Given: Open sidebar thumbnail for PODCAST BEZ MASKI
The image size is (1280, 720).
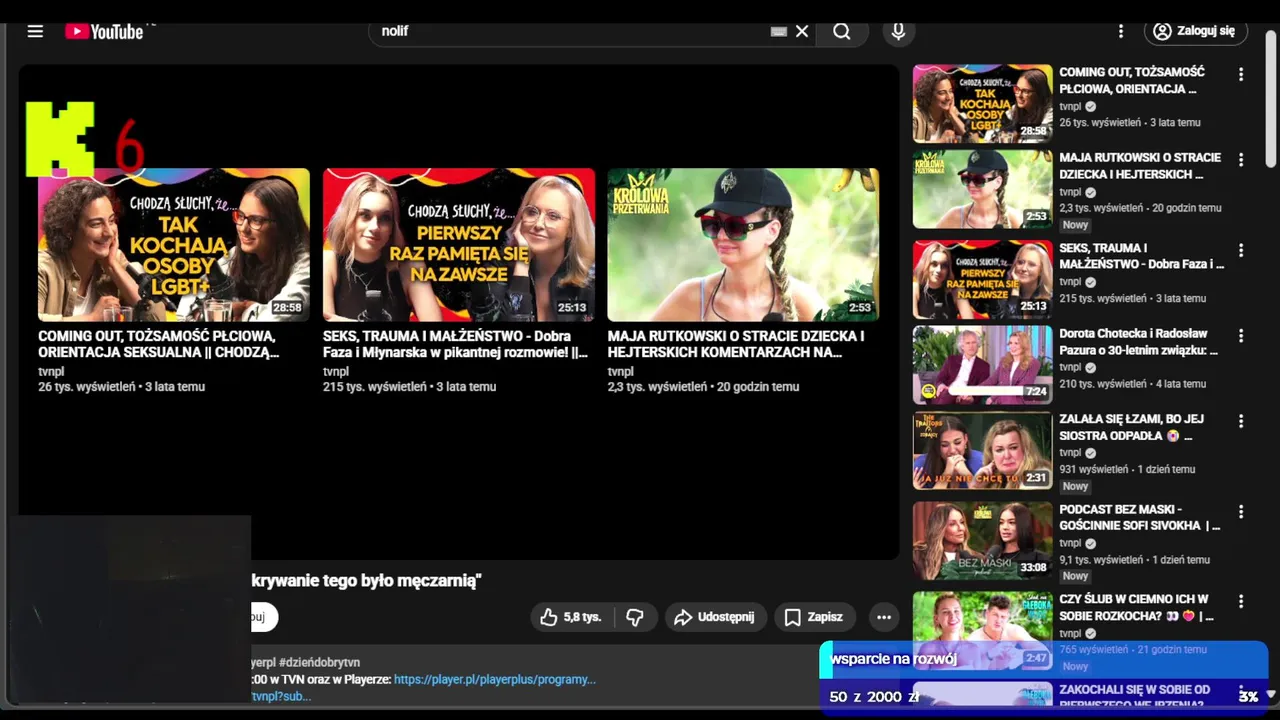Looking at the screenshot, I should click(x=982, y=541).
